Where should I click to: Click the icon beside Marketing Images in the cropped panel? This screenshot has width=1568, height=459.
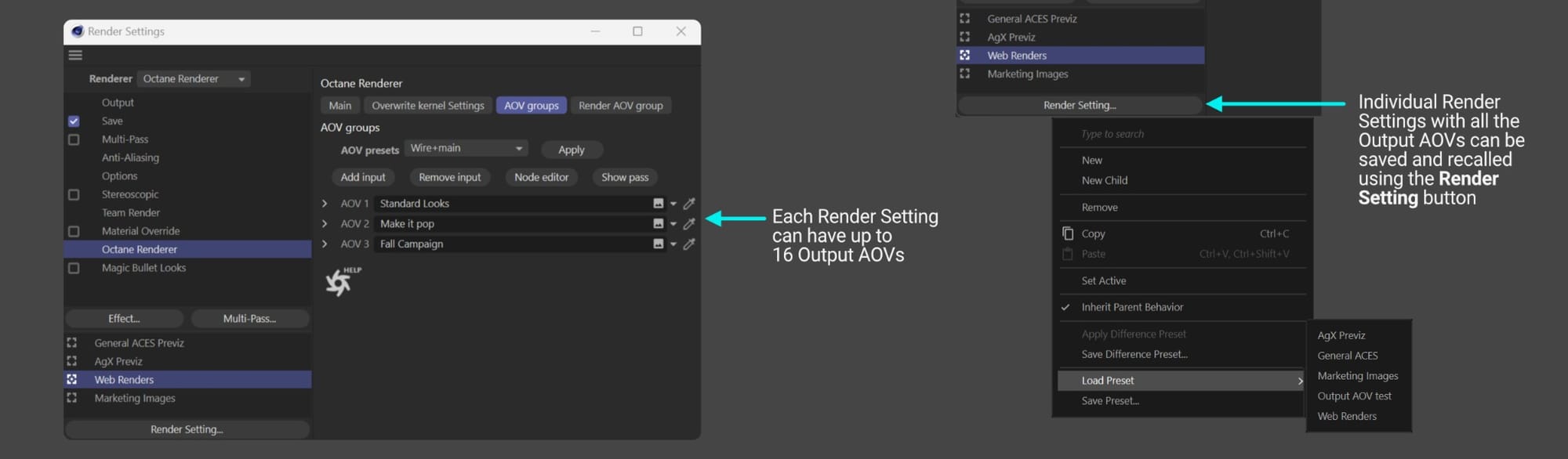click(x=965, y=74)
